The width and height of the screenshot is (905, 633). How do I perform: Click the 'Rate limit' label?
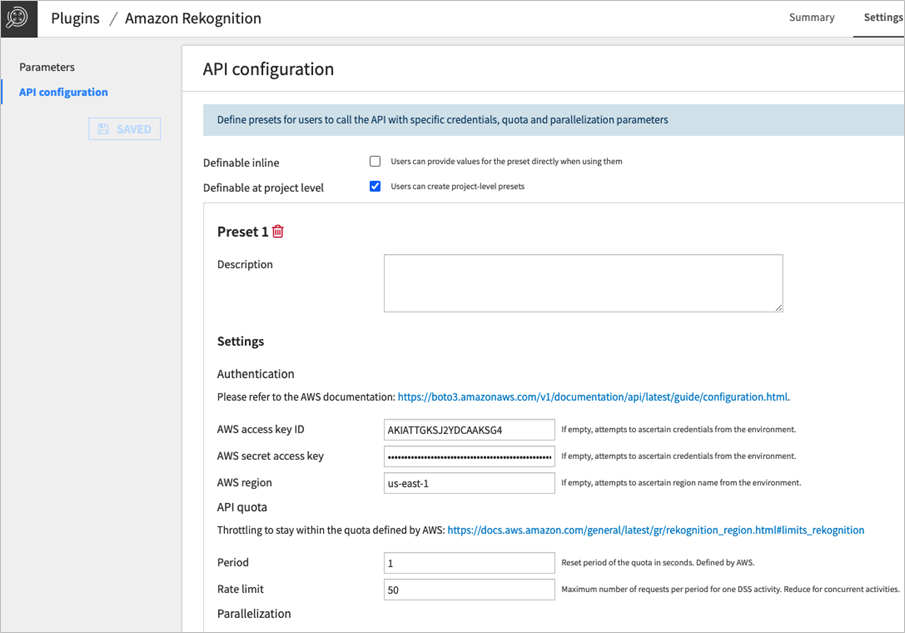pyautogui.click(x=240, y=589)
